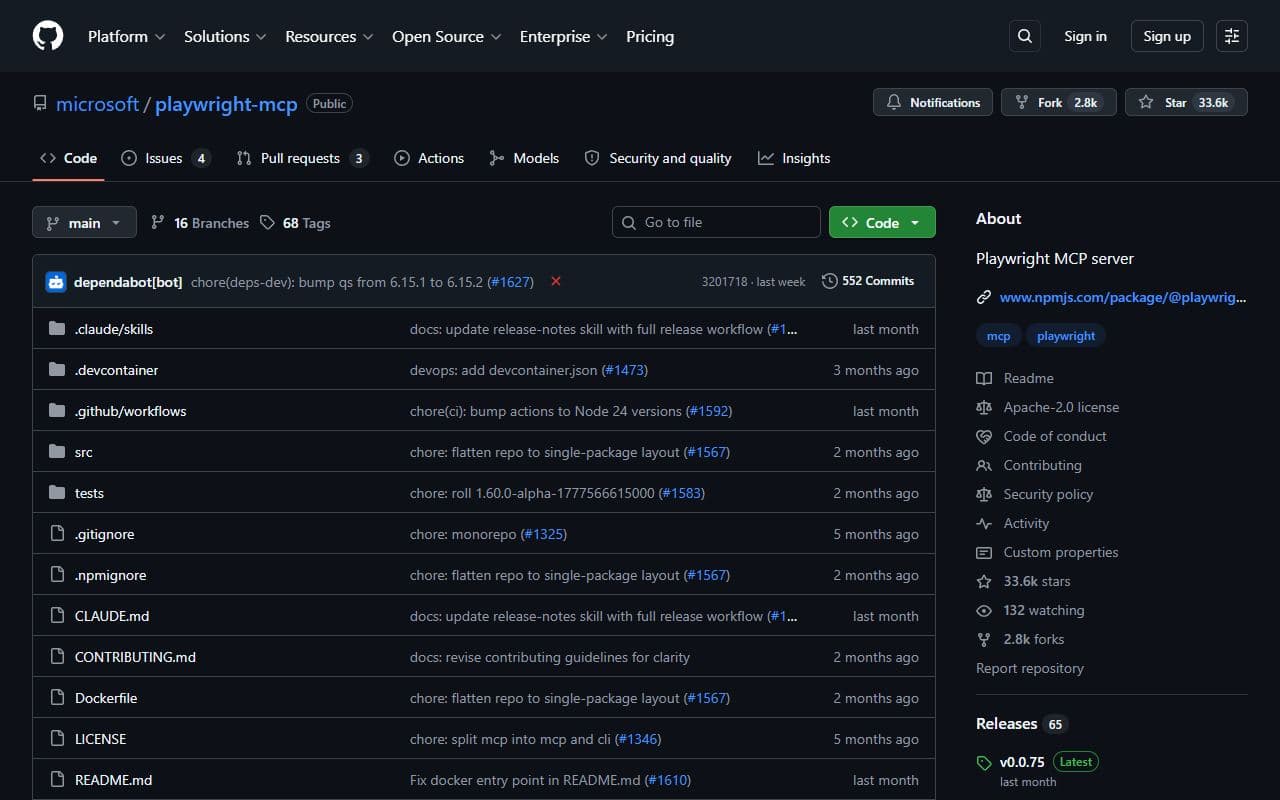1280x800 pixels.
Task: Click the file icon for Dockerfile
Action: click(57, 698)
